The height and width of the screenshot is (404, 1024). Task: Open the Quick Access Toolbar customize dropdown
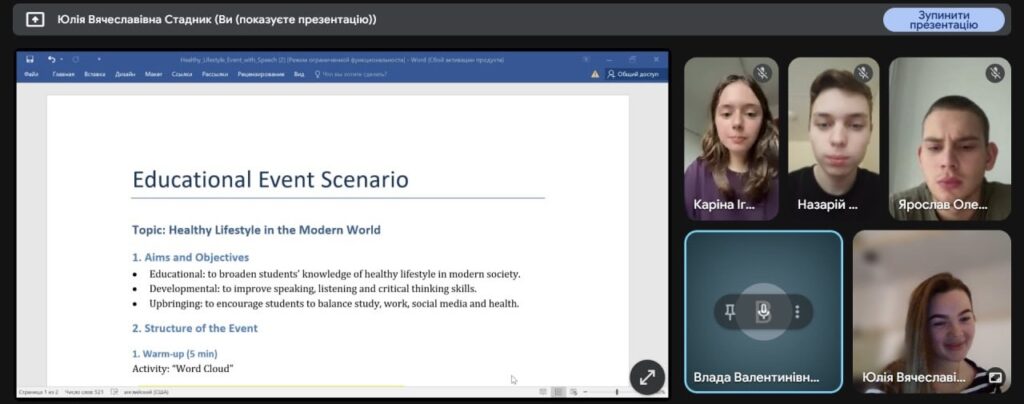(x=99, y=60)
